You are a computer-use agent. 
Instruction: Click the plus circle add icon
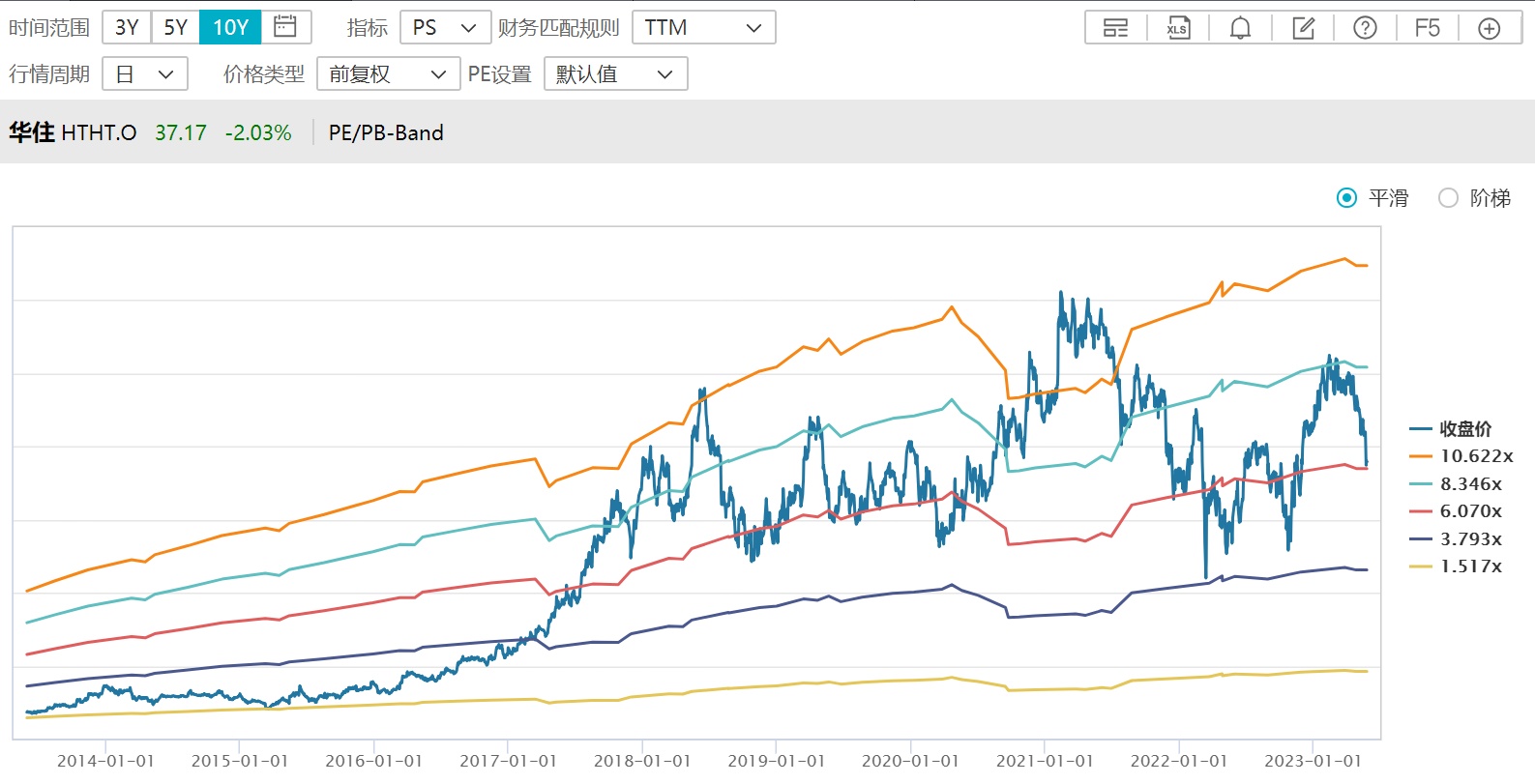(1490, 28)
